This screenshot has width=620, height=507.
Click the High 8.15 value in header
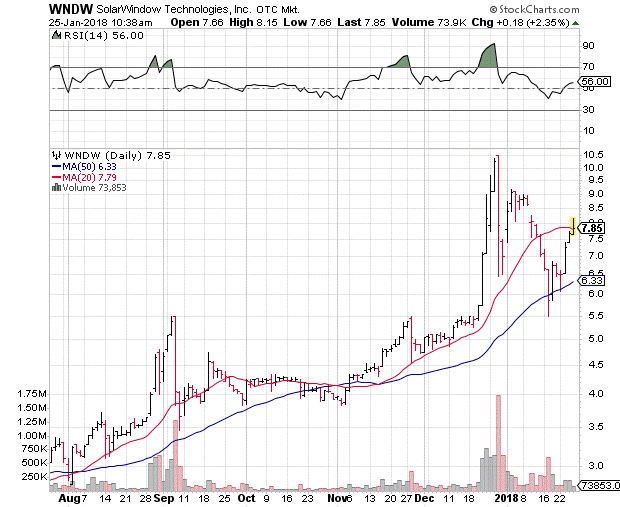point(253,23)
